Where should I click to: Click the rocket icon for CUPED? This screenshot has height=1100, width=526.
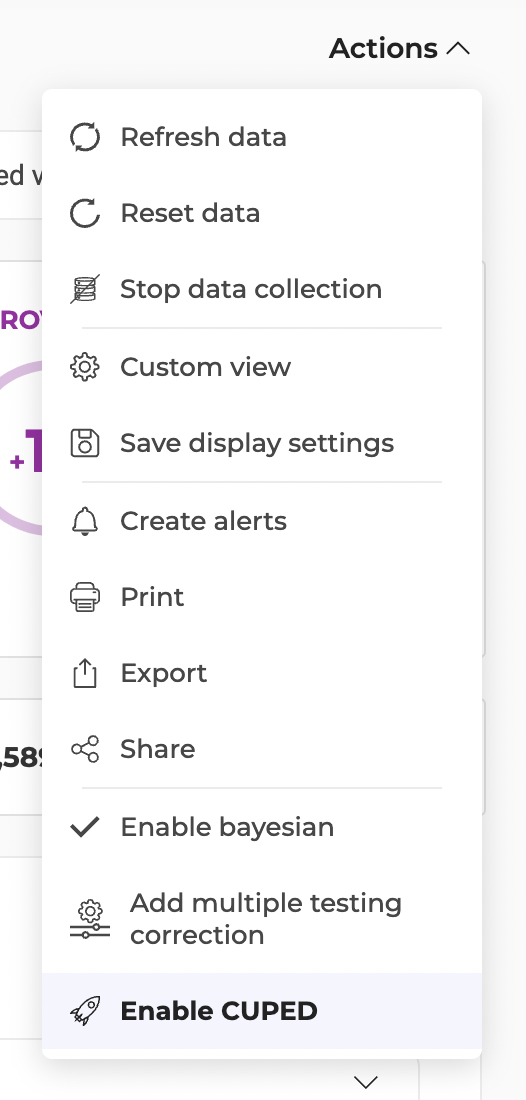pos(85,1011)
